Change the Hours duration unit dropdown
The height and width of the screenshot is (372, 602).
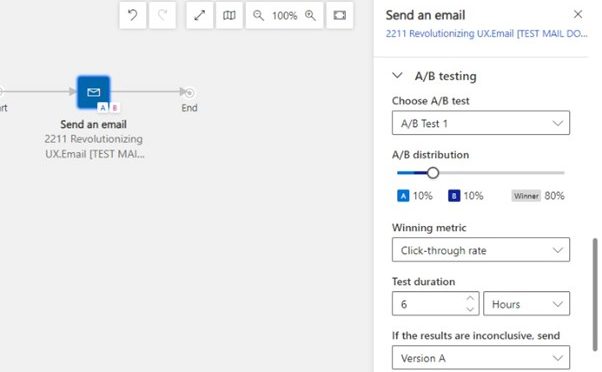click(x=526, y=304)
